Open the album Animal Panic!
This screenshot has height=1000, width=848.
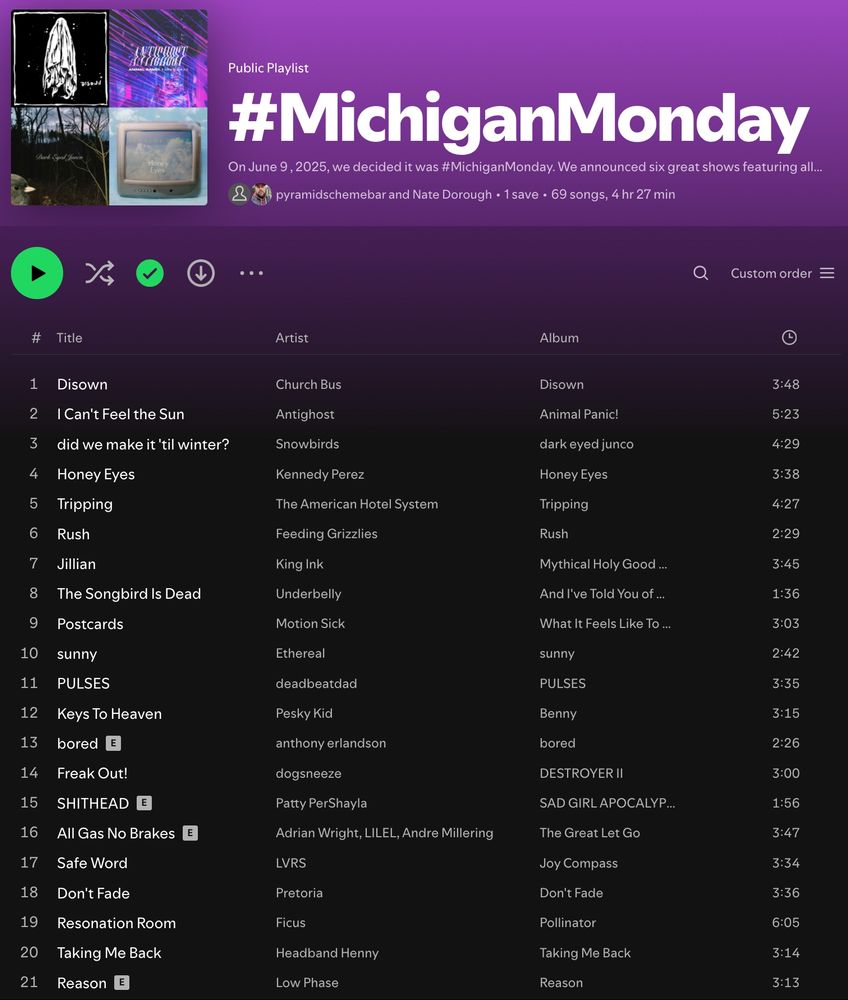point(579,415)
